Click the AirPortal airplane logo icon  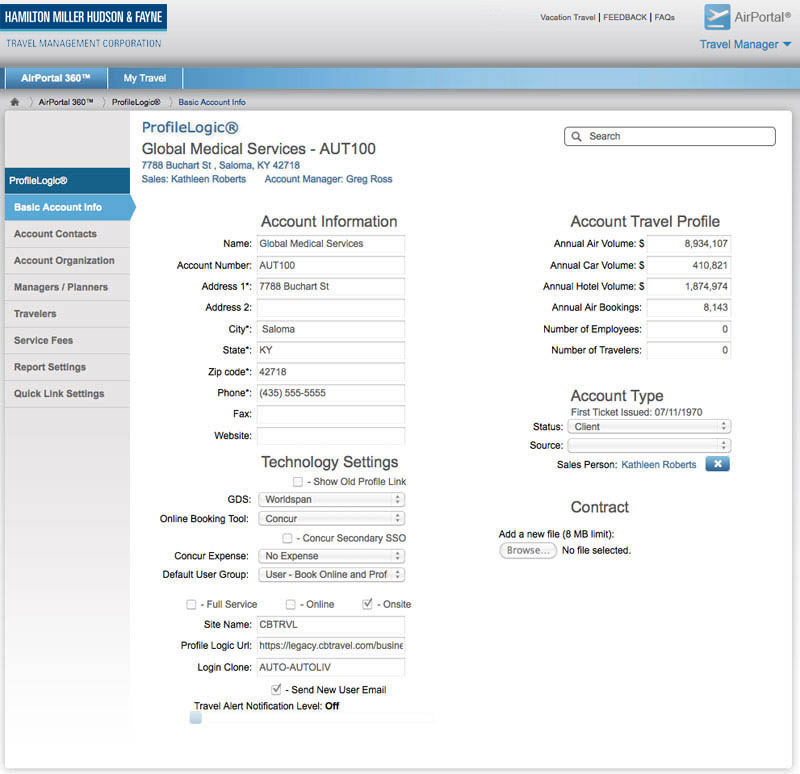coord(717,17)
